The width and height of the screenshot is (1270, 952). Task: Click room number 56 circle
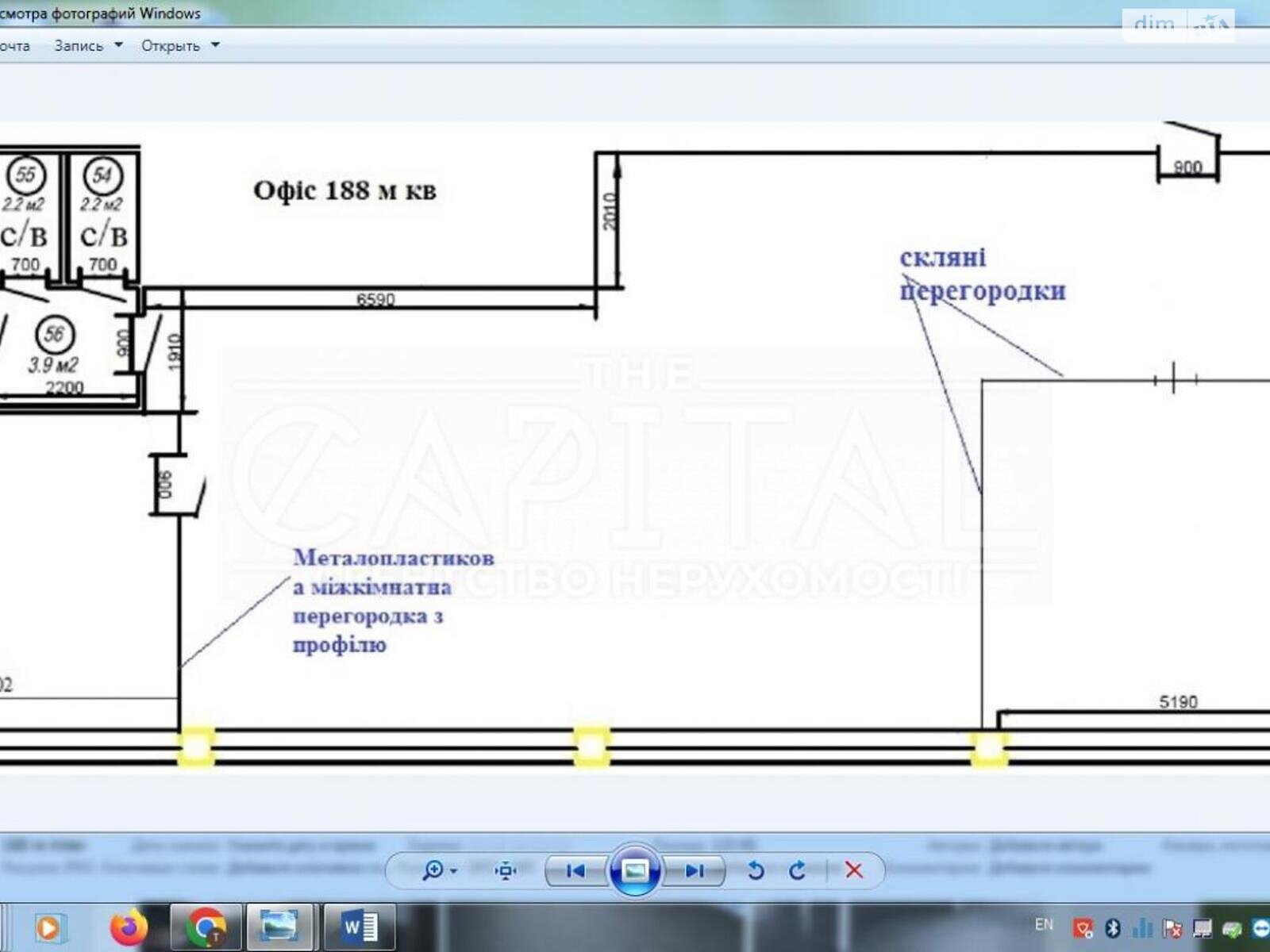(x=54, y=334)
